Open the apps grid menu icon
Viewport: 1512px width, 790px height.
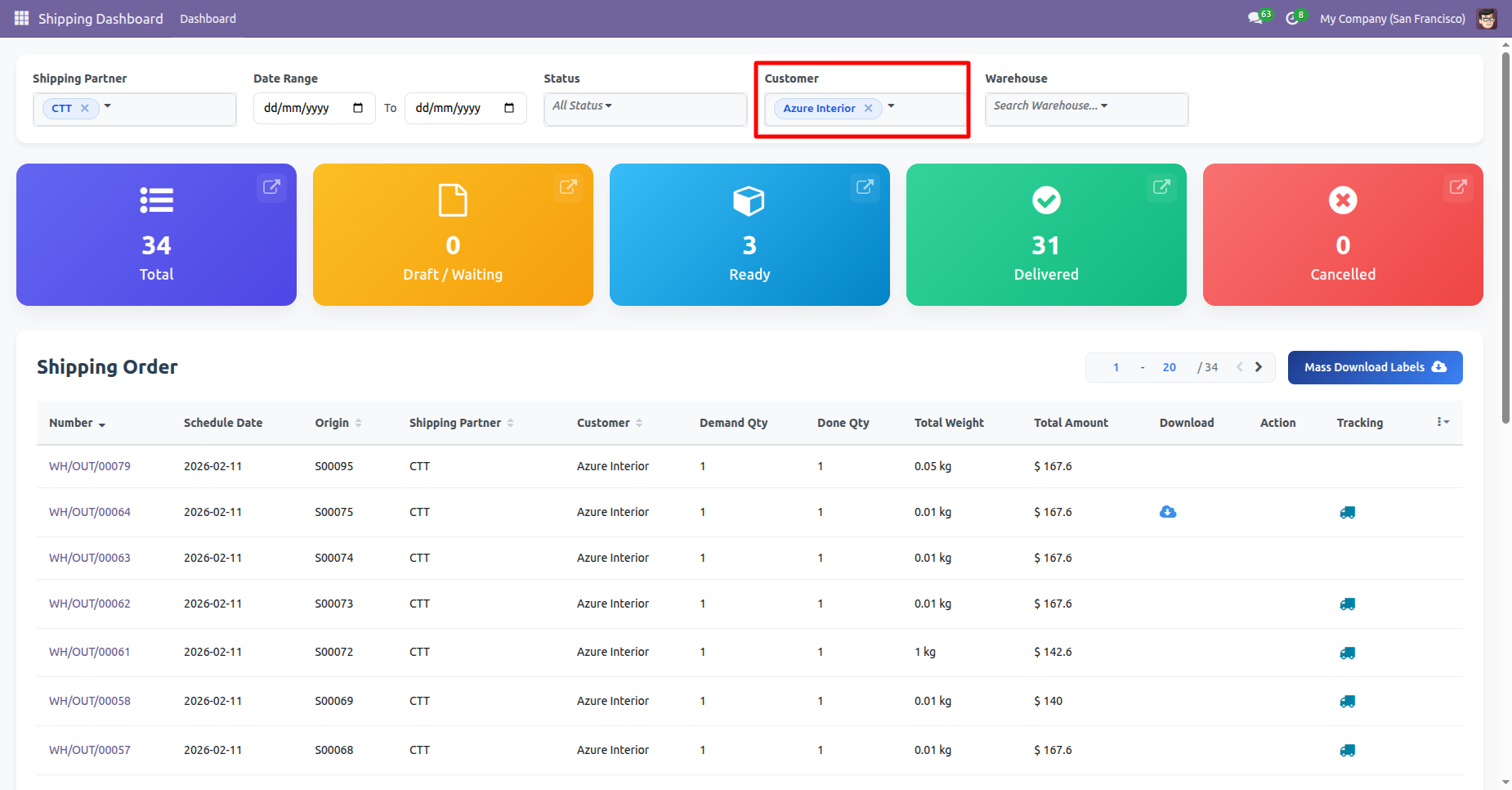click(21, 18)
